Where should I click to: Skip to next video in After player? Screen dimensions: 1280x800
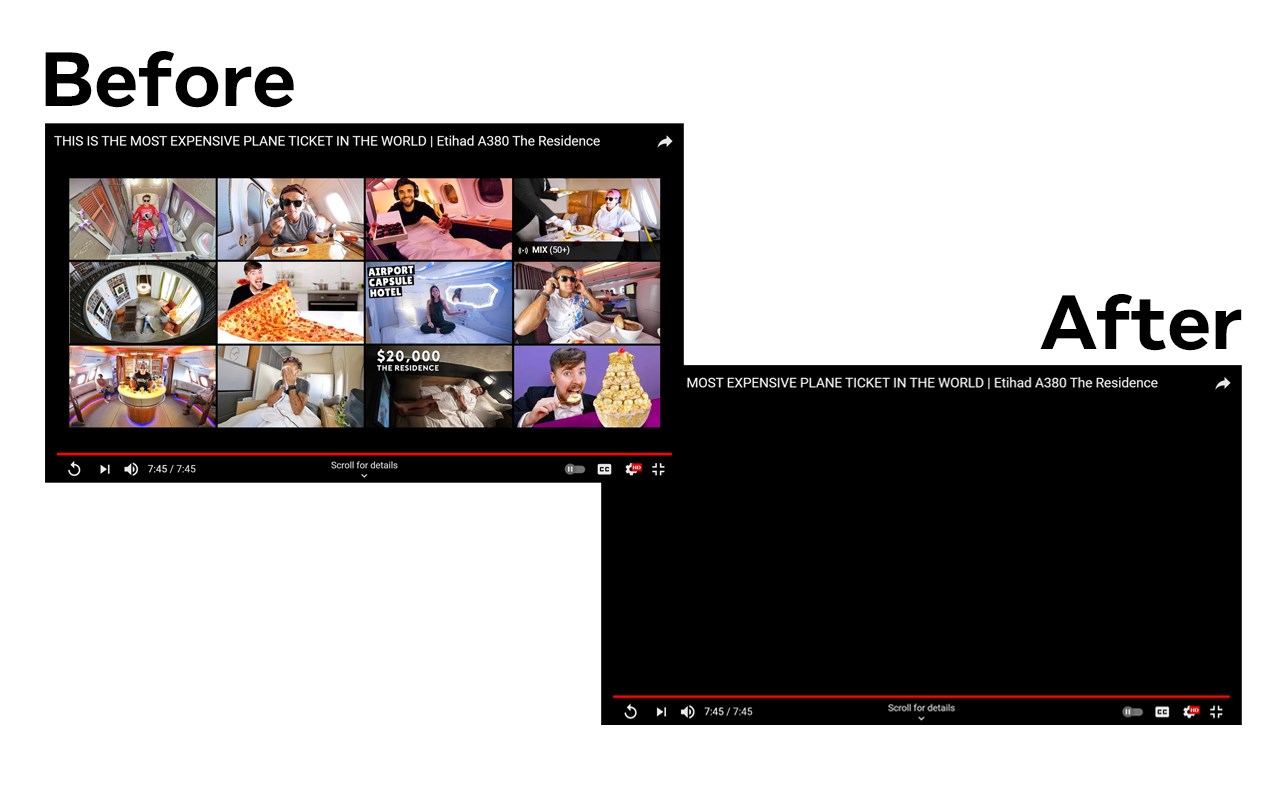(661, 712)
